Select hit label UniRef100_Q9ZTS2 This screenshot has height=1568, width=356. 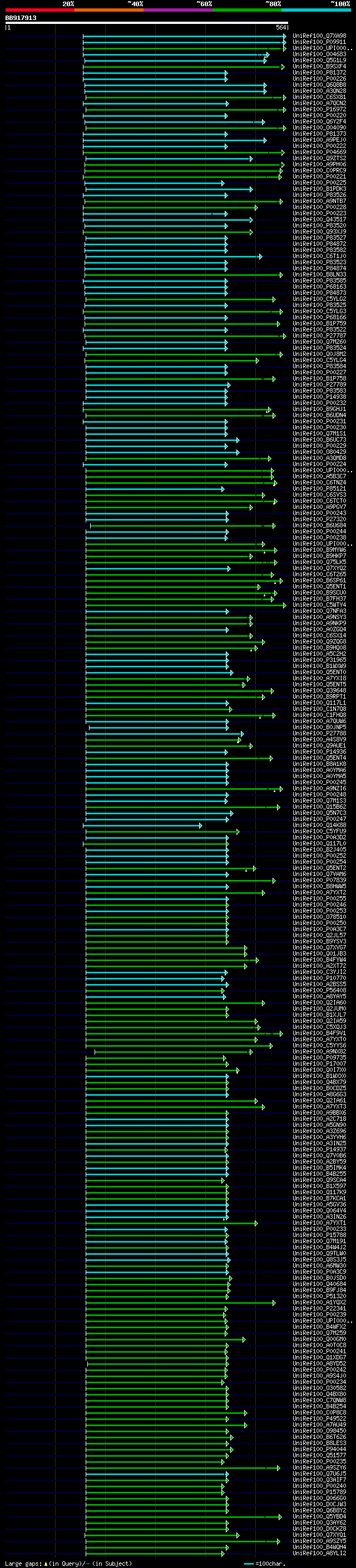coord(319,159)
